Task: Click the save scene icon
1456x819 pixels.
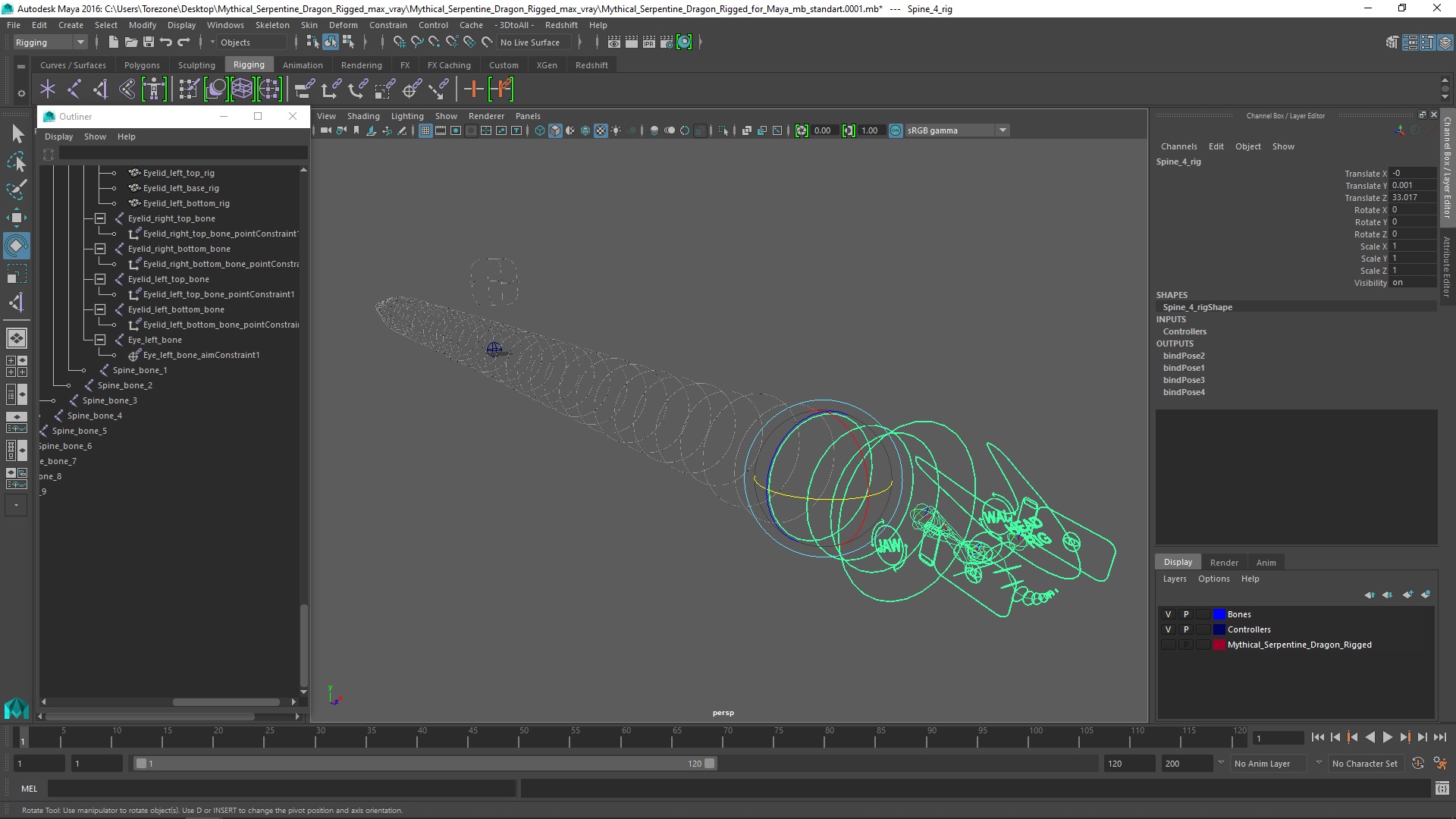Action: 149,42
